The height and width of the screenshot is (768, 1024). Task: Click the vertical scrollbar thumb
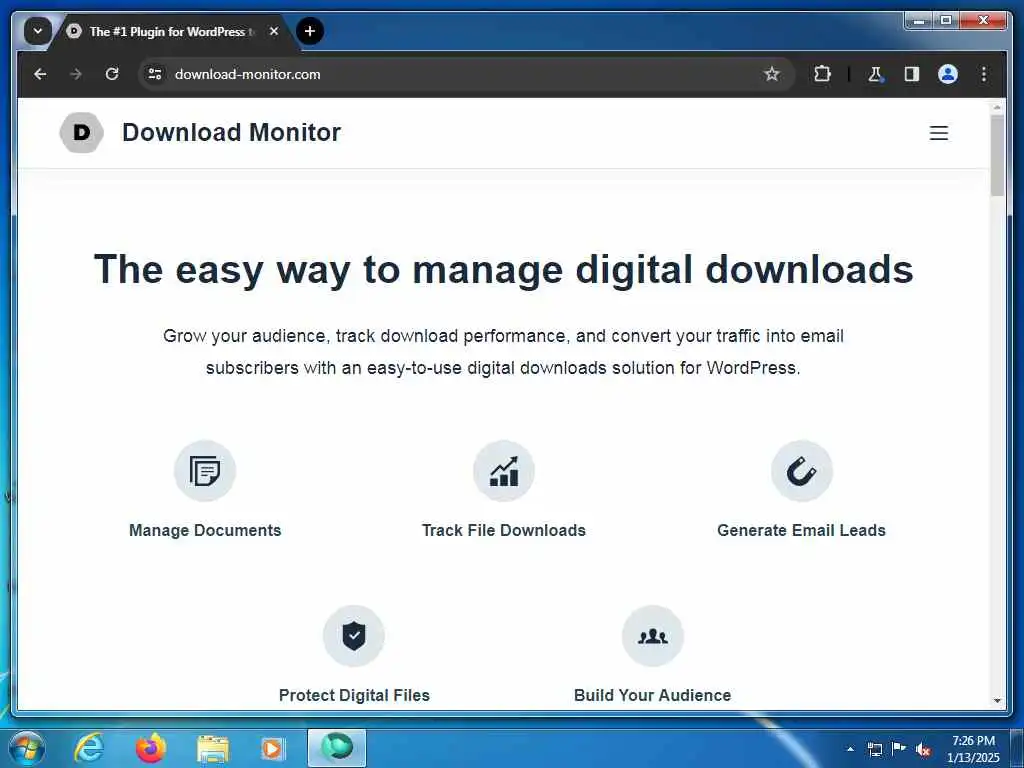pos(997,155)
